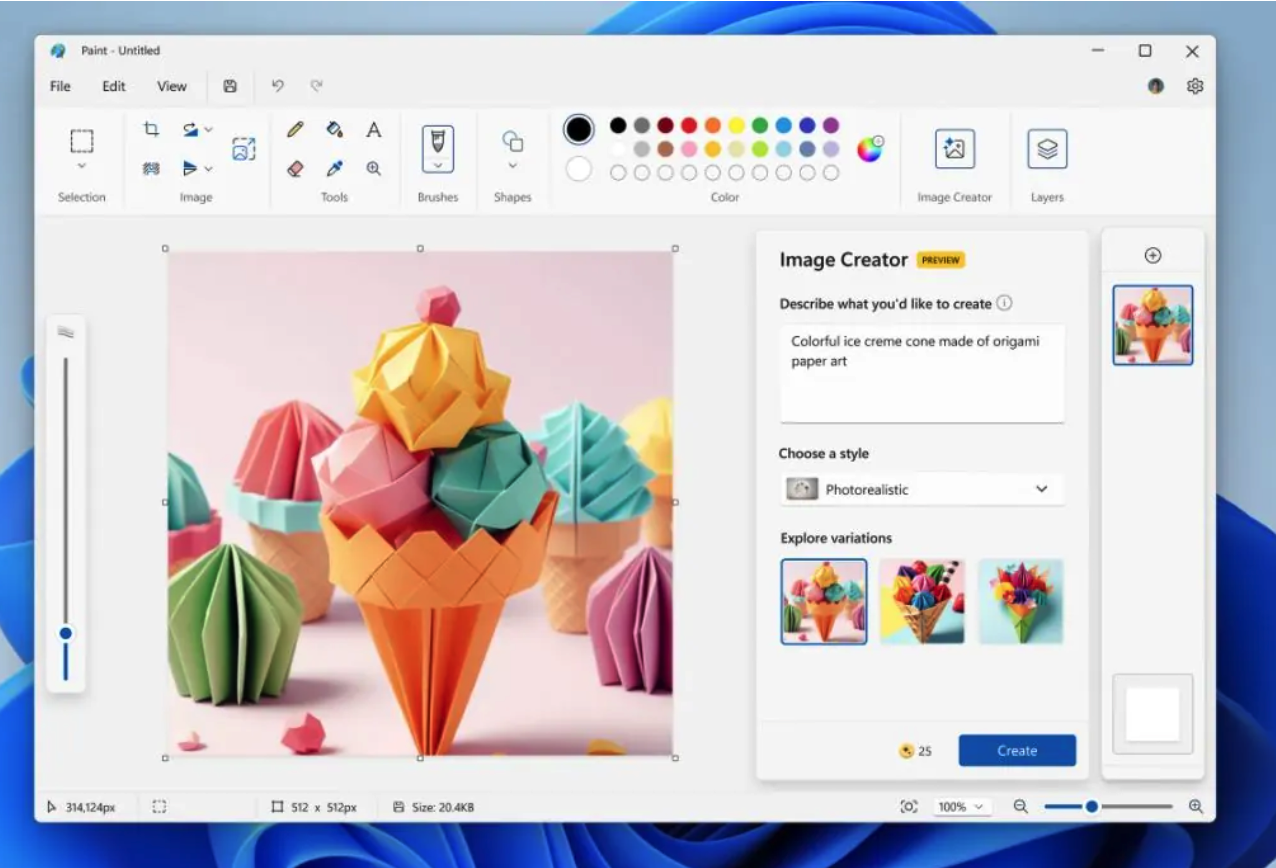1276x868 pixels.
Task: Pick the yellow palette color
Action: pos(737,125)
